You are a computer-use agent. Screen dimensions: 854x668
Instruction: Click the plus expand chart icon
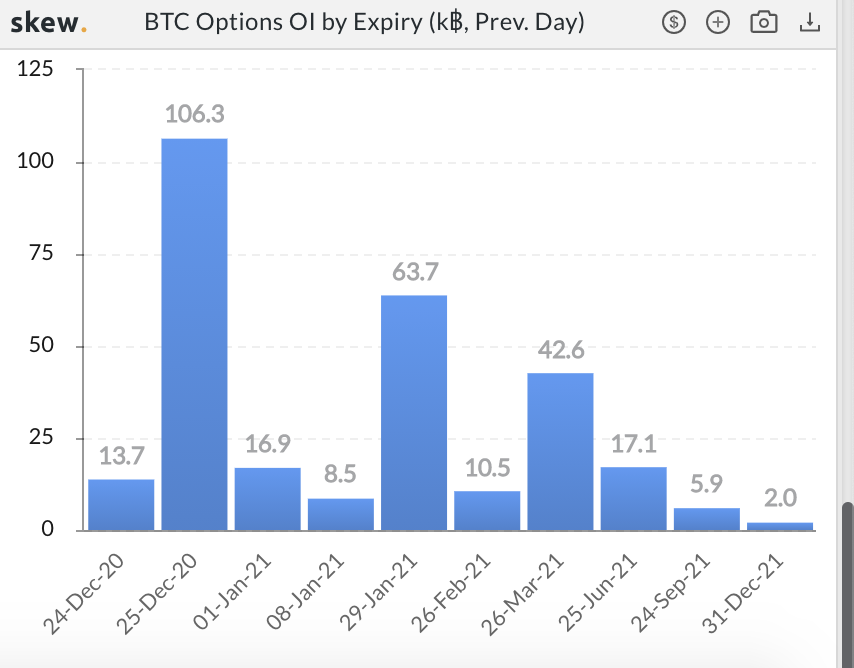(x=718, y=22)
